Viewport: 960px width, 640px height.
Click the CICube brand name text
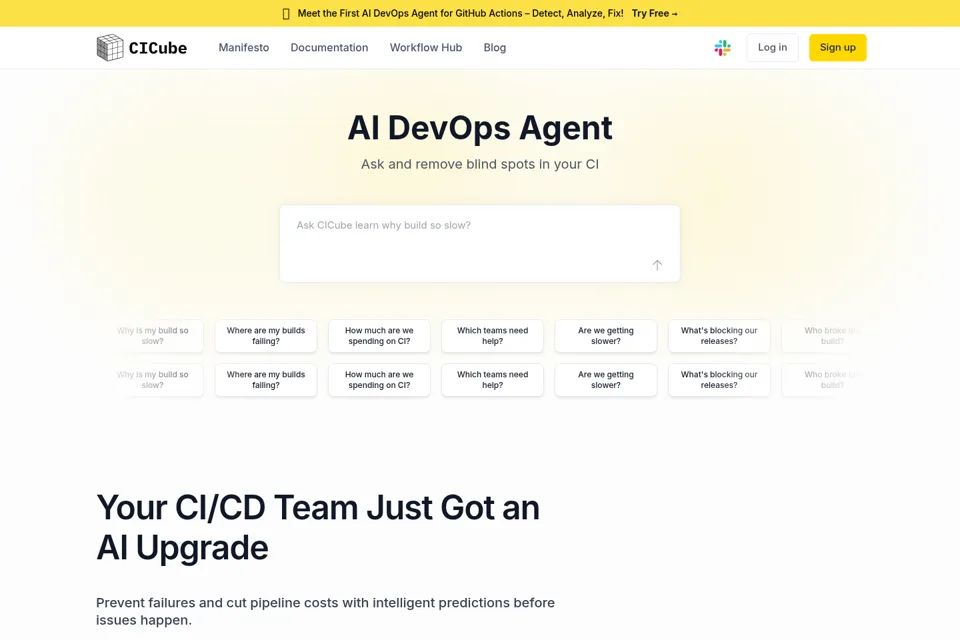158,48
